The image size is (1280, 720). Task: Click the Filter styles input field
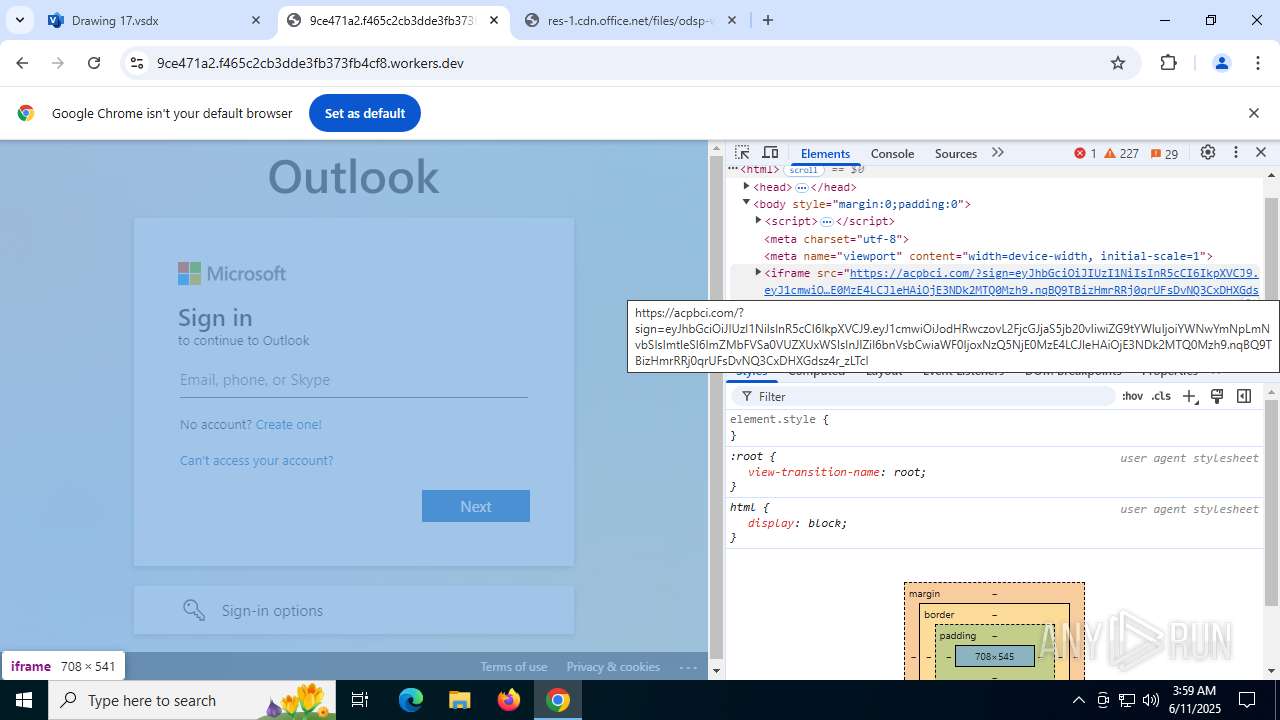(925, 396)
